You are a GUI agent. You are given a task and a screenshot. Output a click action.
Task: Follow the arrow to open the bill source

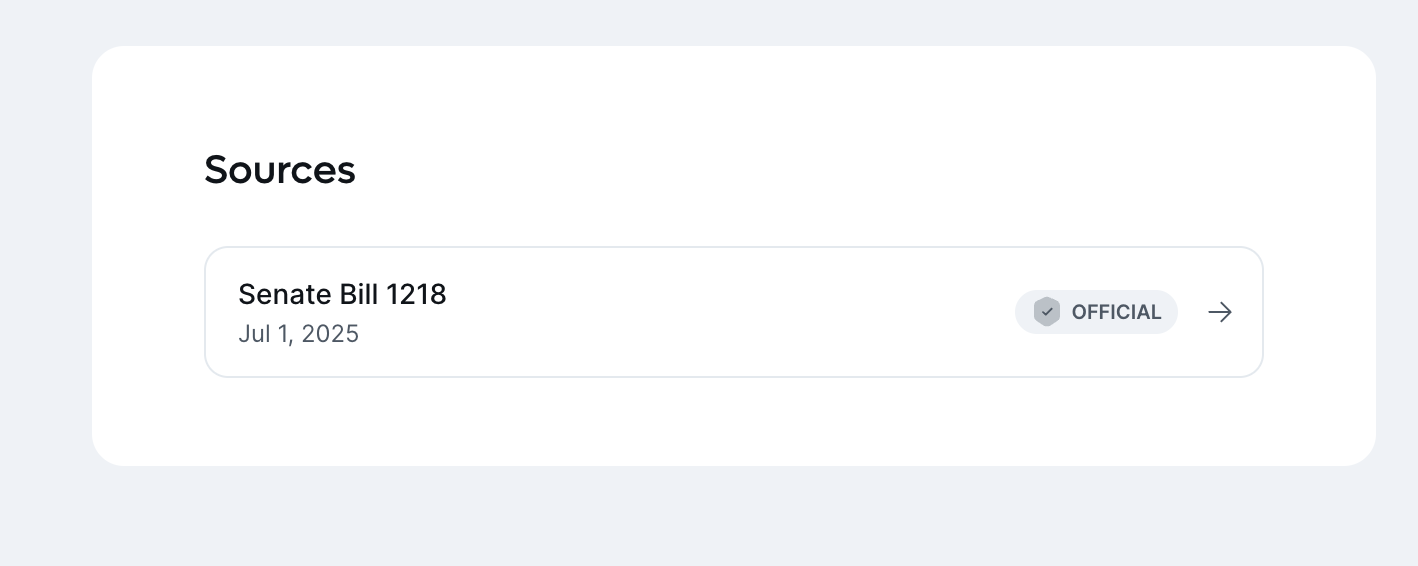(1219, 312)
